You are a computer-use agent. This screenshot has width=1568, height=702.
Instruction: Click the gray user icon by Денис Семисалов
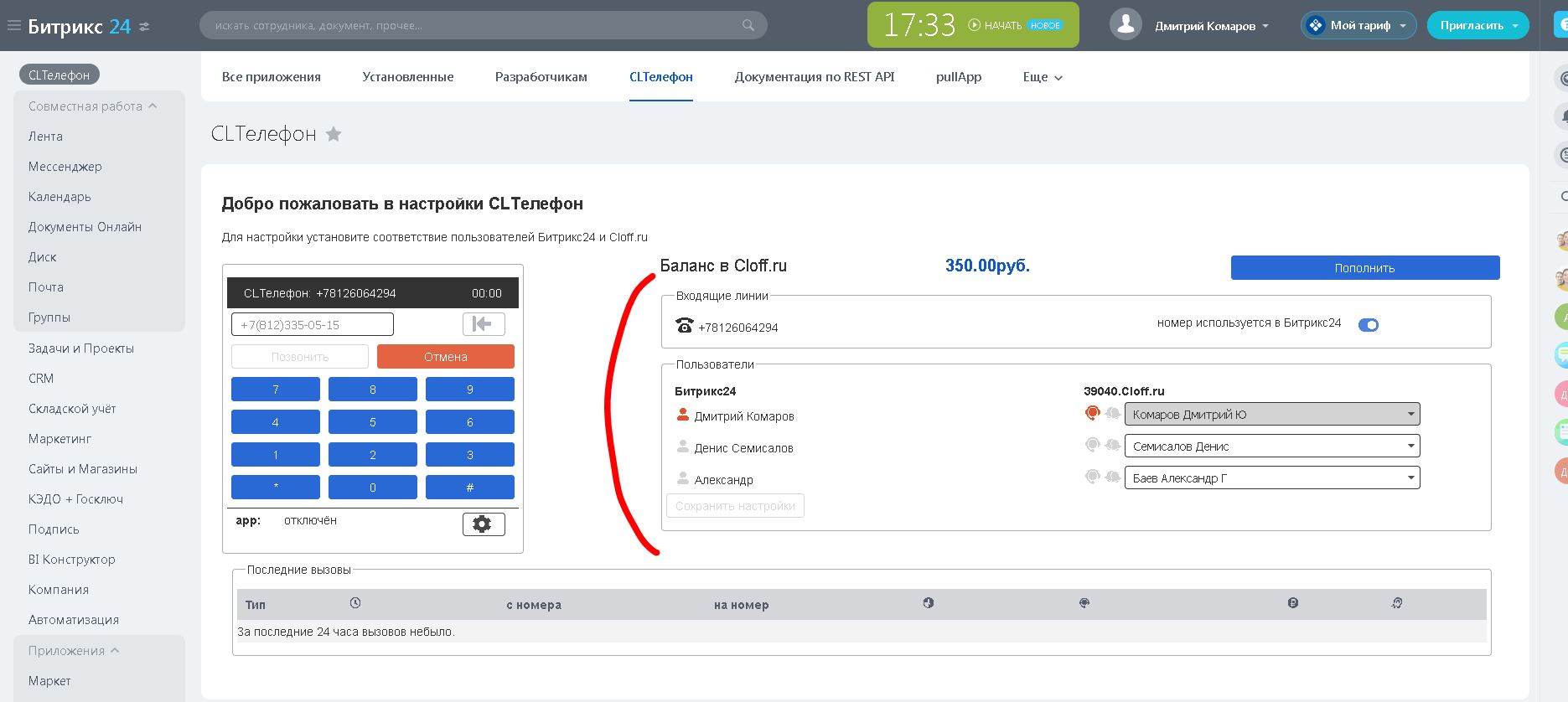click(x=682, y=446)
